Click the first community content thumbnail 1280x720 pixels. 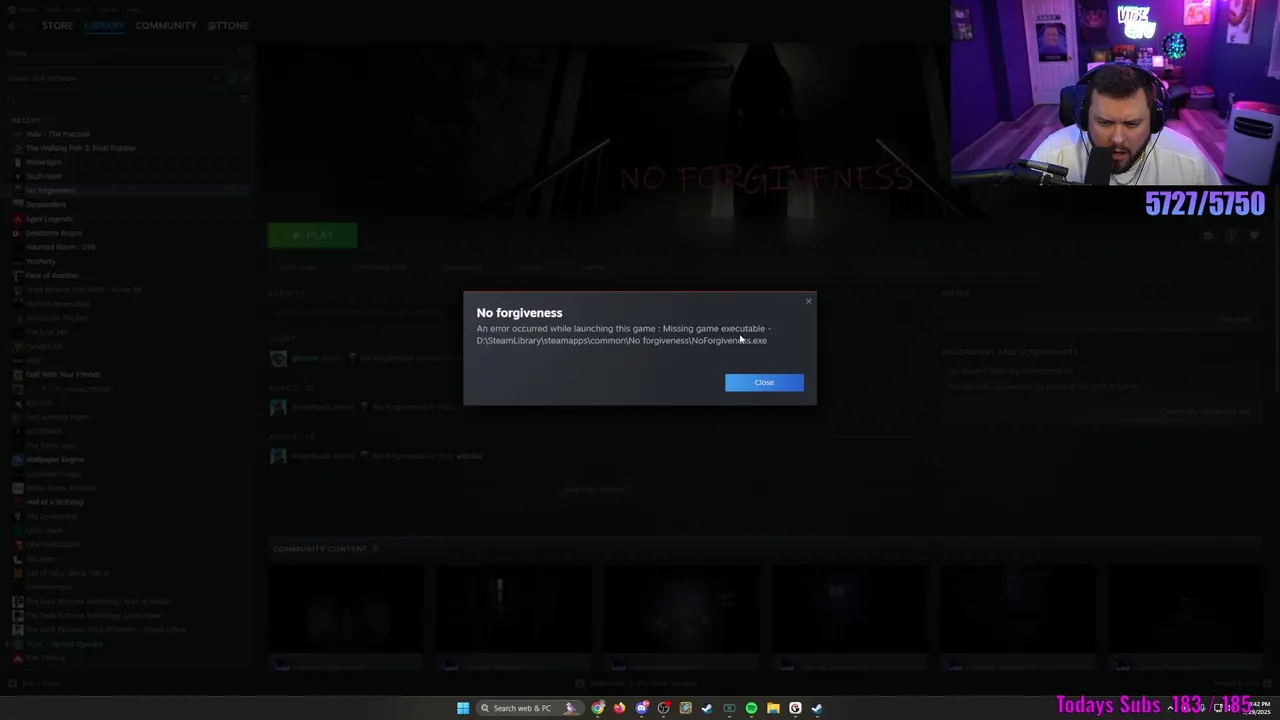click(346, 611)
